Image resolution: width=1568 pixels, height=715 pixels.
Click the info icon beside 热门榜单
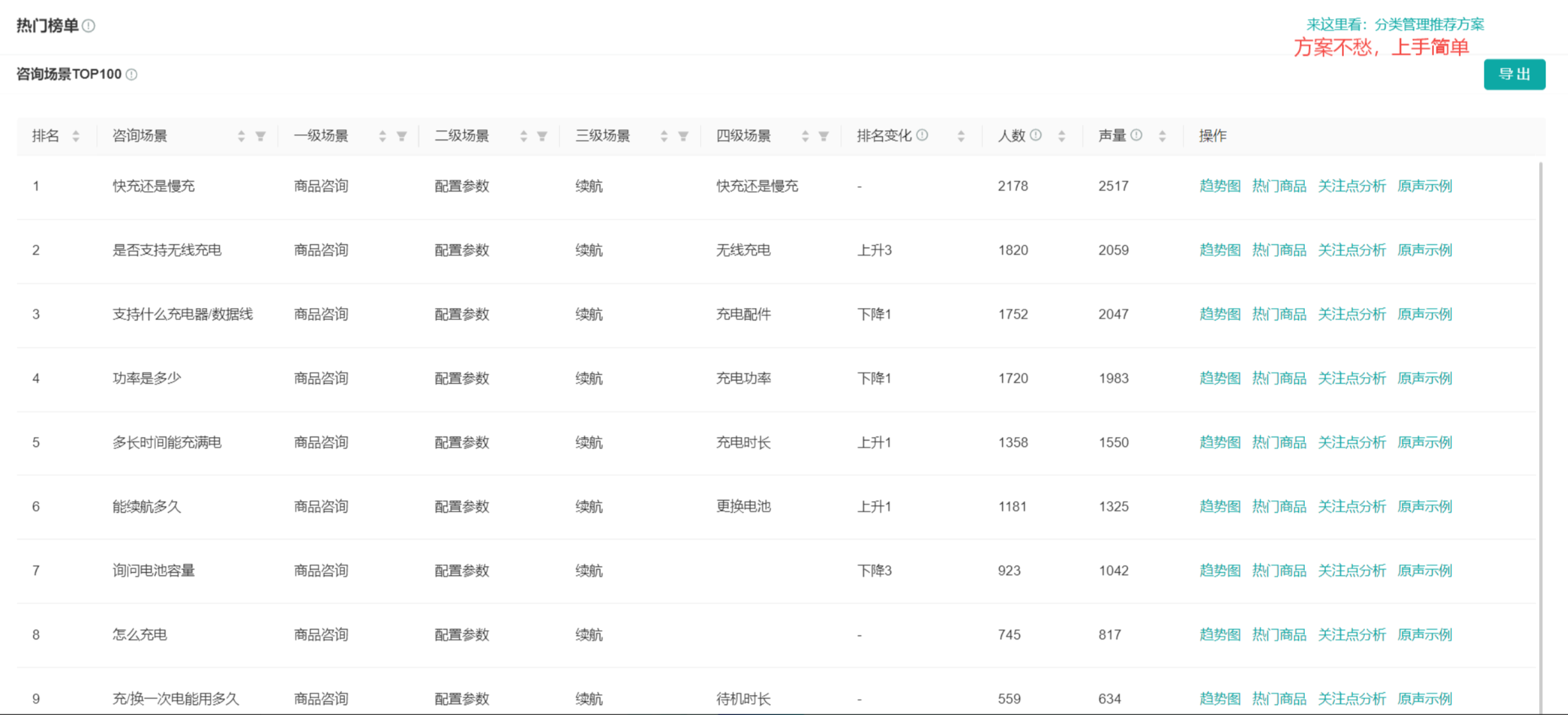pyautogui.click(x=89, y=26)
